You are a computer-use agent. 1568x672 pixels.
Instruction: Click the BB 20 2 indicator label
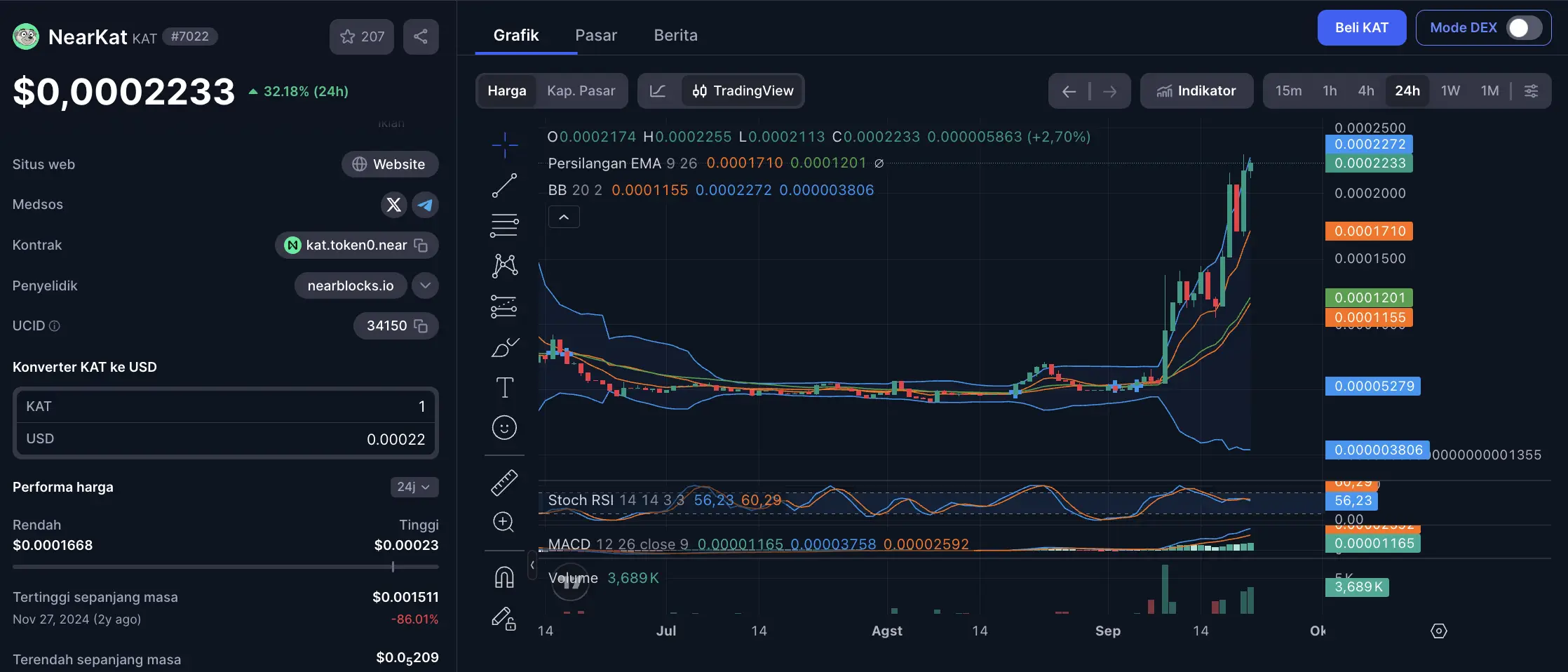pos(575,190)
